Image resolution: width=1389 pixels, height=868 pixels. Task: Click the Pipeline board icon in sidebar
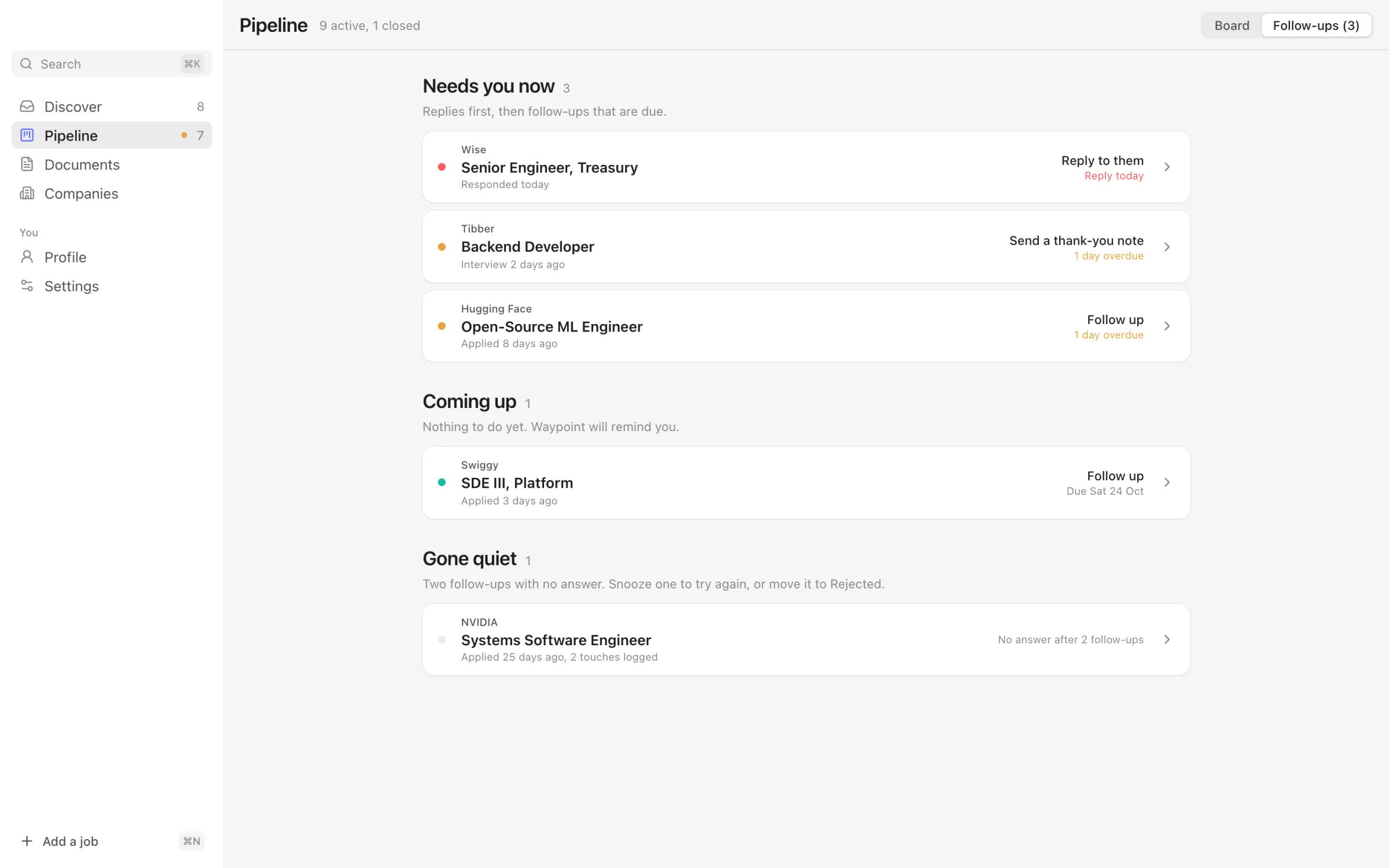[27, 135]
